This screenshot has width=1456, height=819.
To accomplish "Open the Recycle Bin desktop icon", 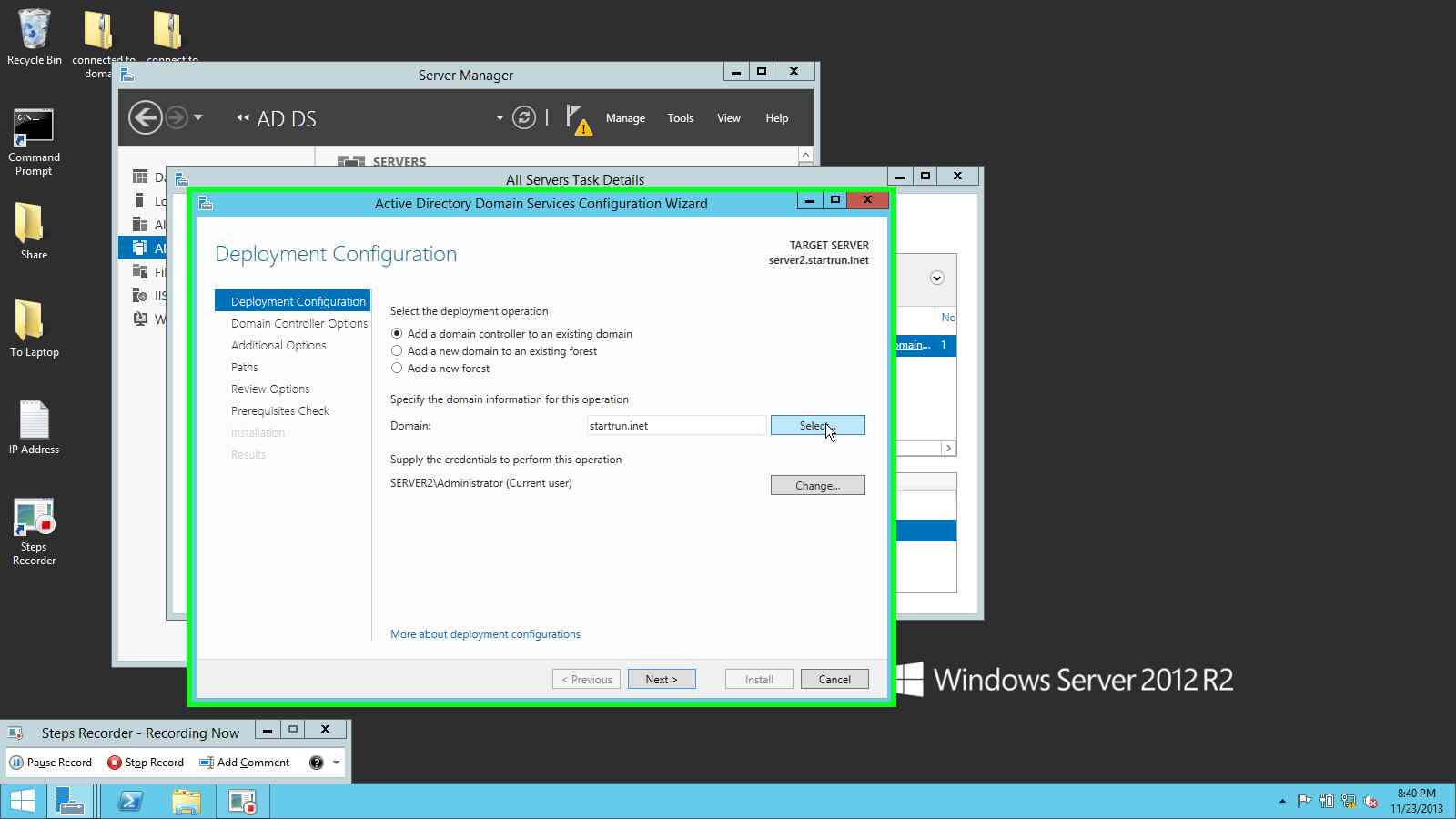I will click(35, 37).
